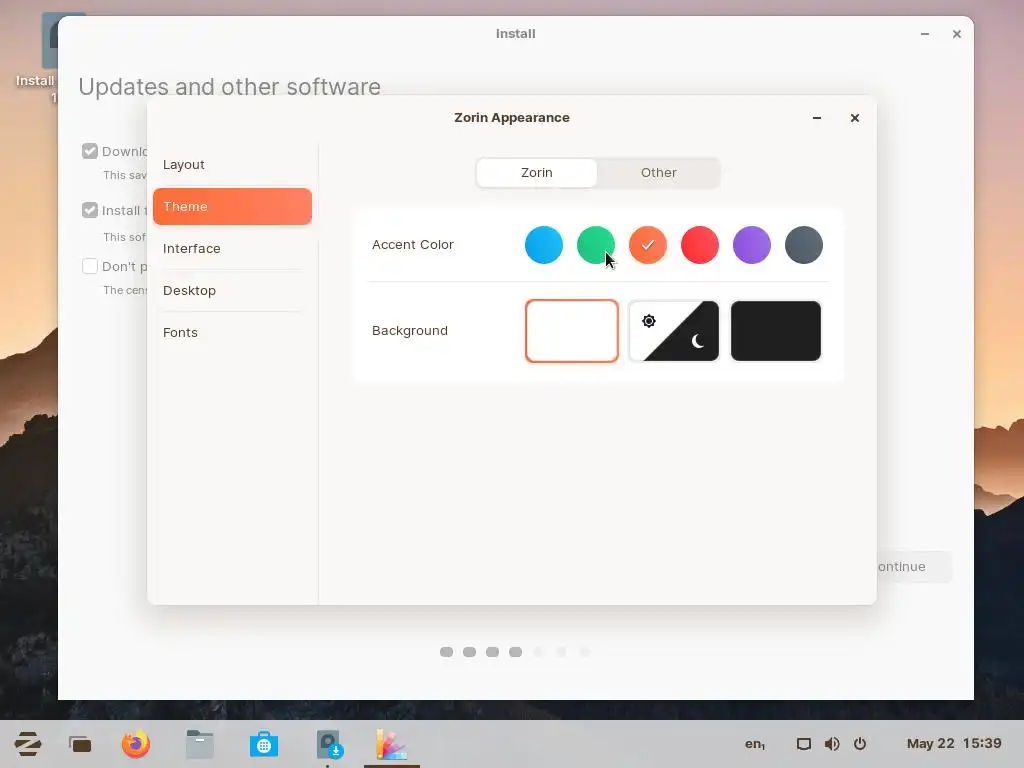Open the keyboard layout indicator en

(755, 744)
